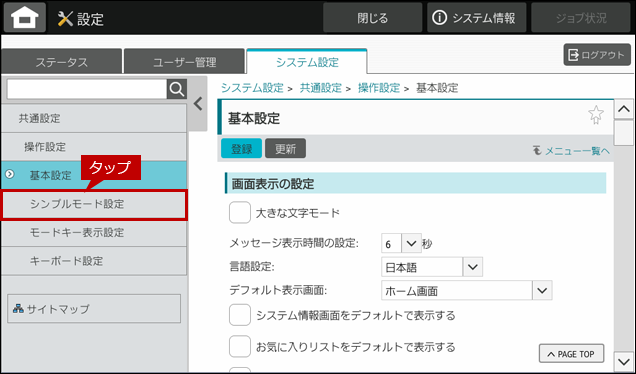Click the search magnifier icon
This screenshot has width=636, height=374.
click(x=177, y=89)
